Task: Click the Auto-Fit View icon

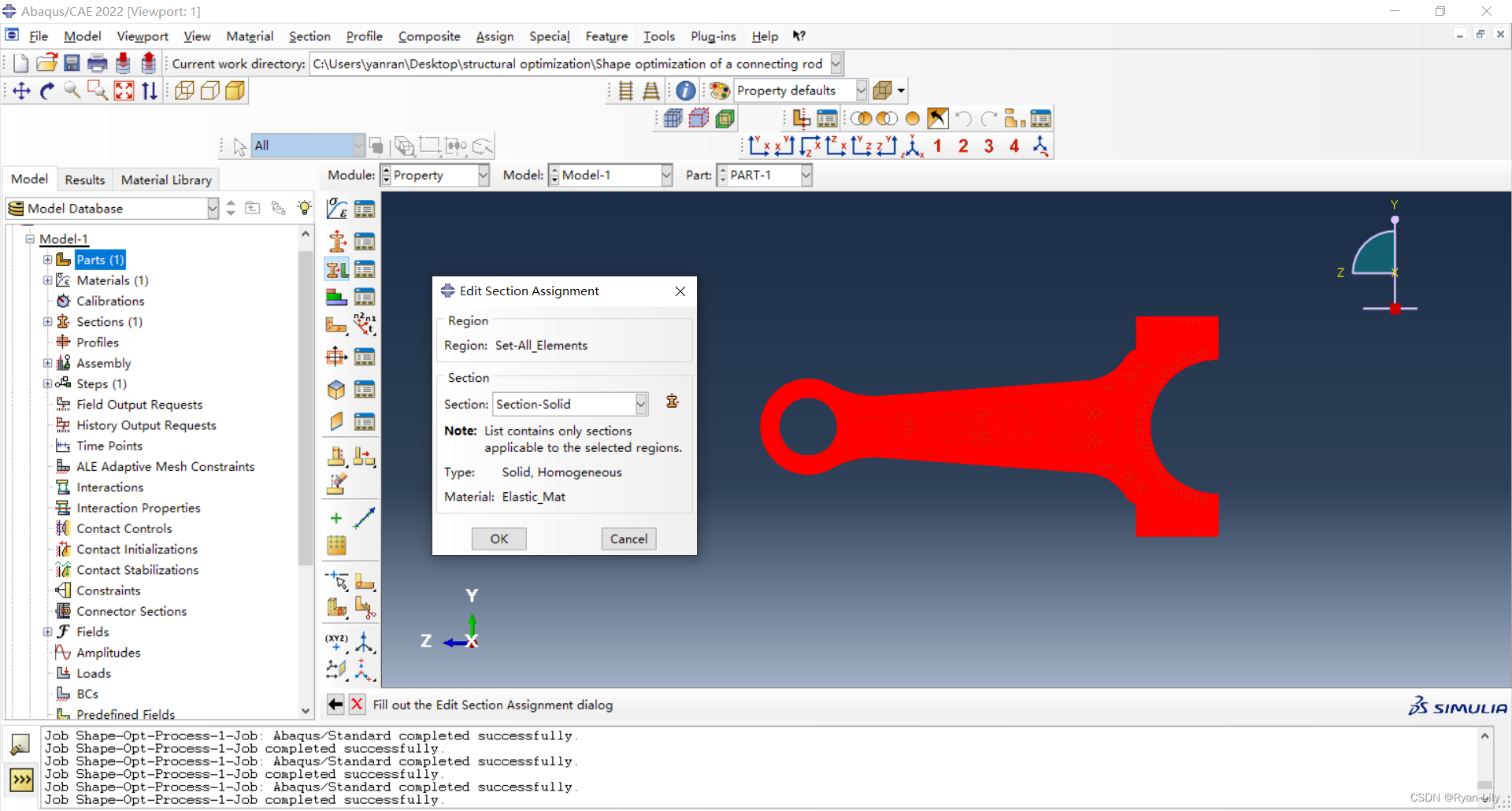Action: [124, 91]
